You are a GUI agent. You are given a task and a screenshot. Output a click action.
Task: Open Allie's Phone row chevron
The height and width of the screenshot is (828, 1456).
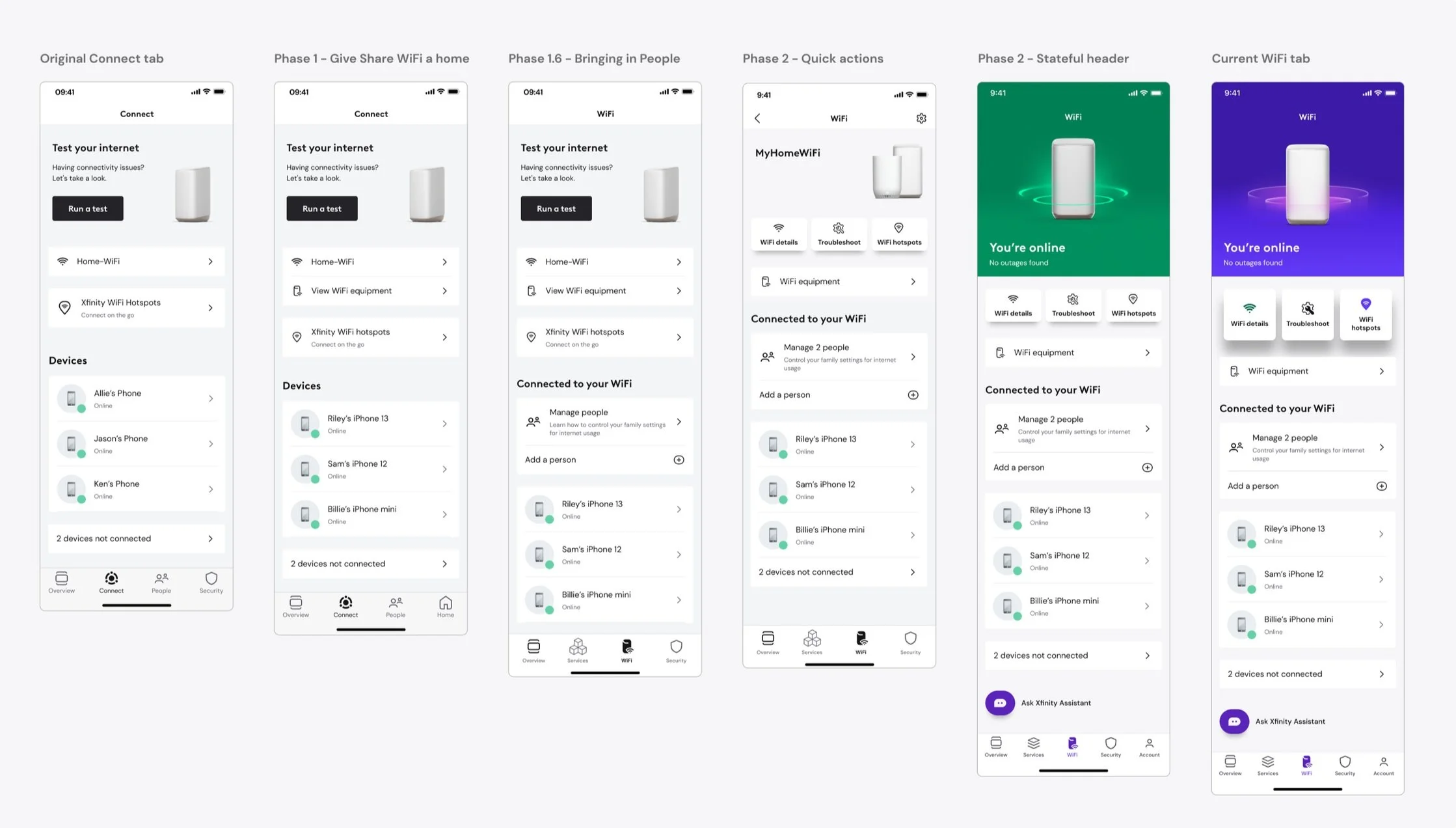[x=210, y=398]
